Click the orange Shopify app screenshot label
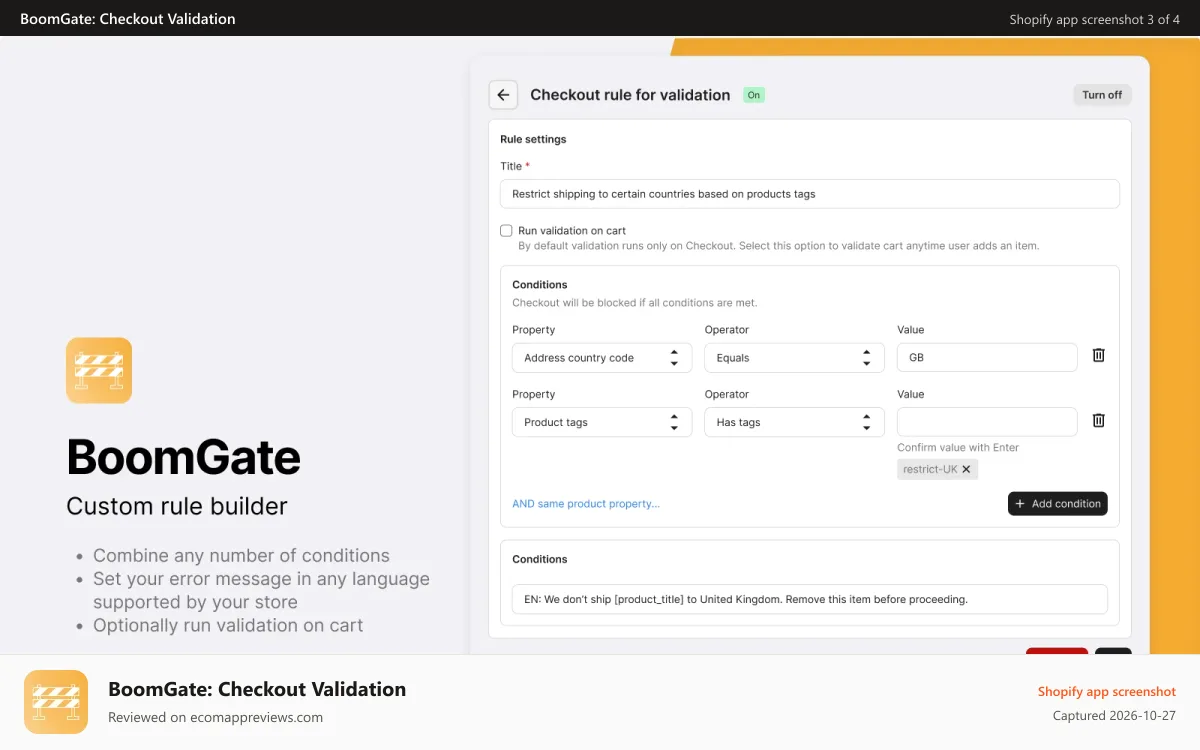The width and height of the screenshot is (1200, 750). click(x=1107, y=691)
